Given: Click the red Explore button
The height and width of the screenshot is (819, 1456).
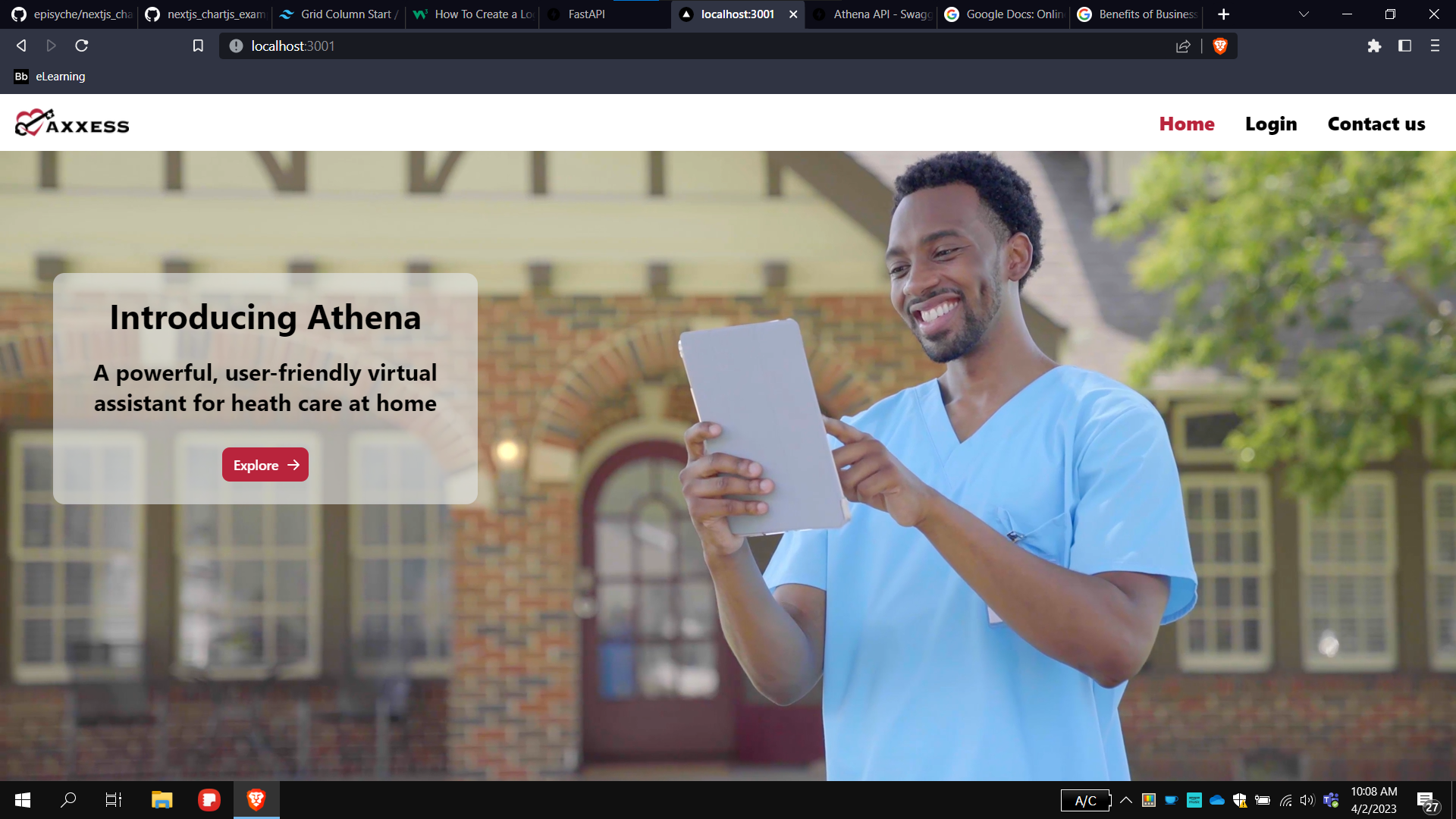Looking at the screenshot, I should coord(265,465).
